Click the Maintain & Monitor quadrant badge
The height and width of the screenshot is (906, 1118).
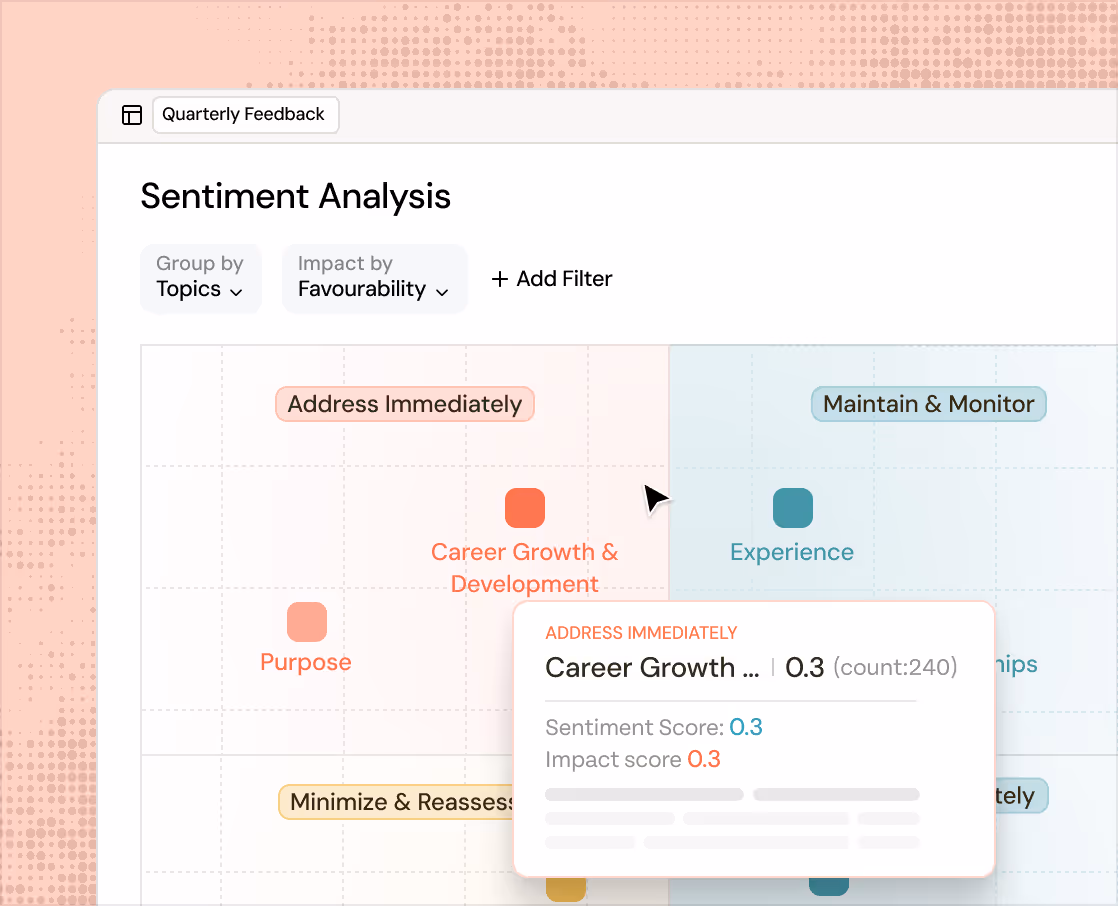pyautogui.click(x=928, y=404)
